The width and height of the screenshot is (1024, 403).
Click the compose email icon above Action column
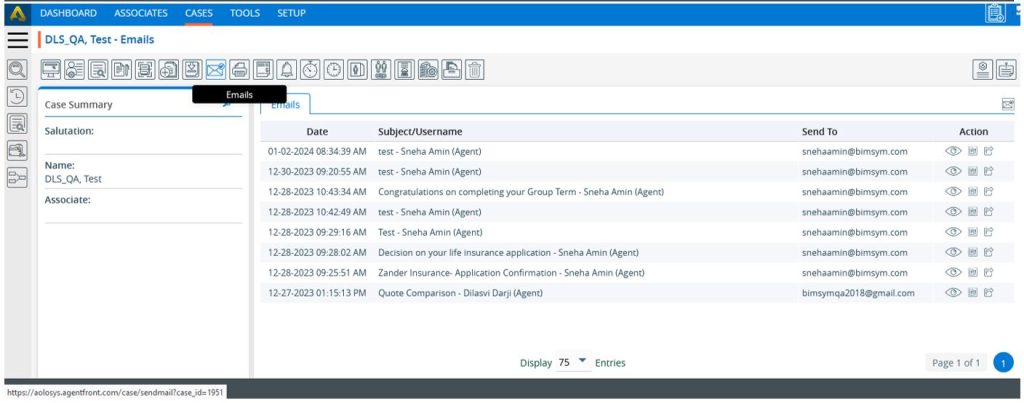pyautogui.click(x=1007, y=104)
